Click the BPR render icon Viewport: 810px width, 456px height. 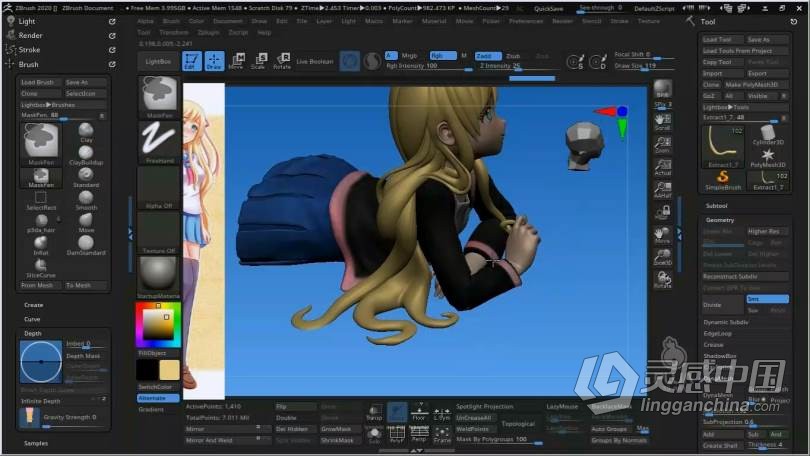click(x=663, y=89)
